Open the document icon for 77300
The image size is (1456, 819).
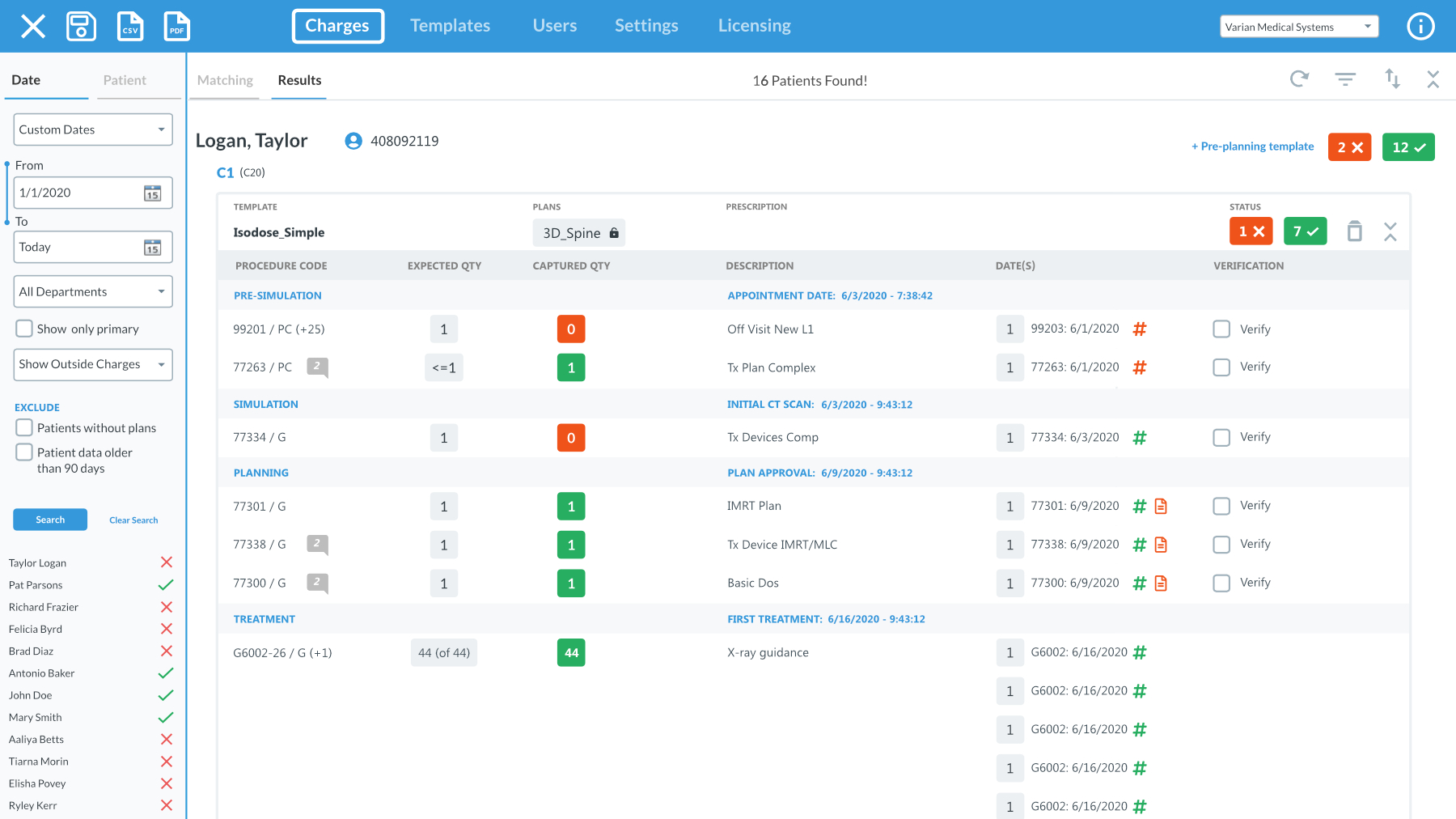[1161, 583]
